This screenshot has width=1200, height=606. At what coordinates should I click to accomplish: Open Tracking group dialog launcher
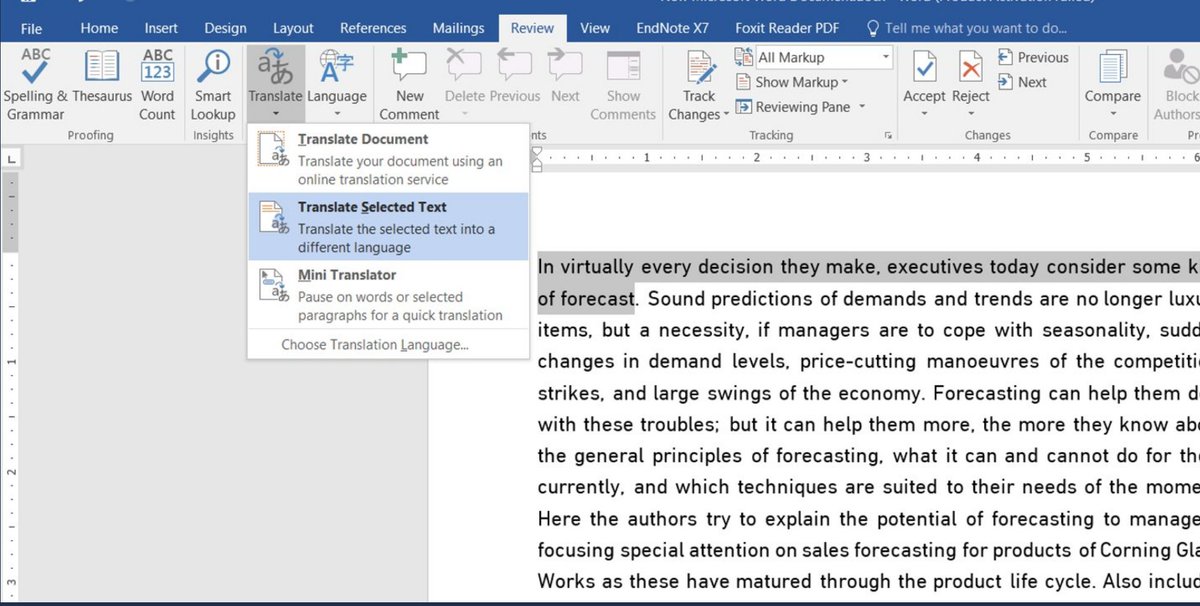(x=887, y=135)
